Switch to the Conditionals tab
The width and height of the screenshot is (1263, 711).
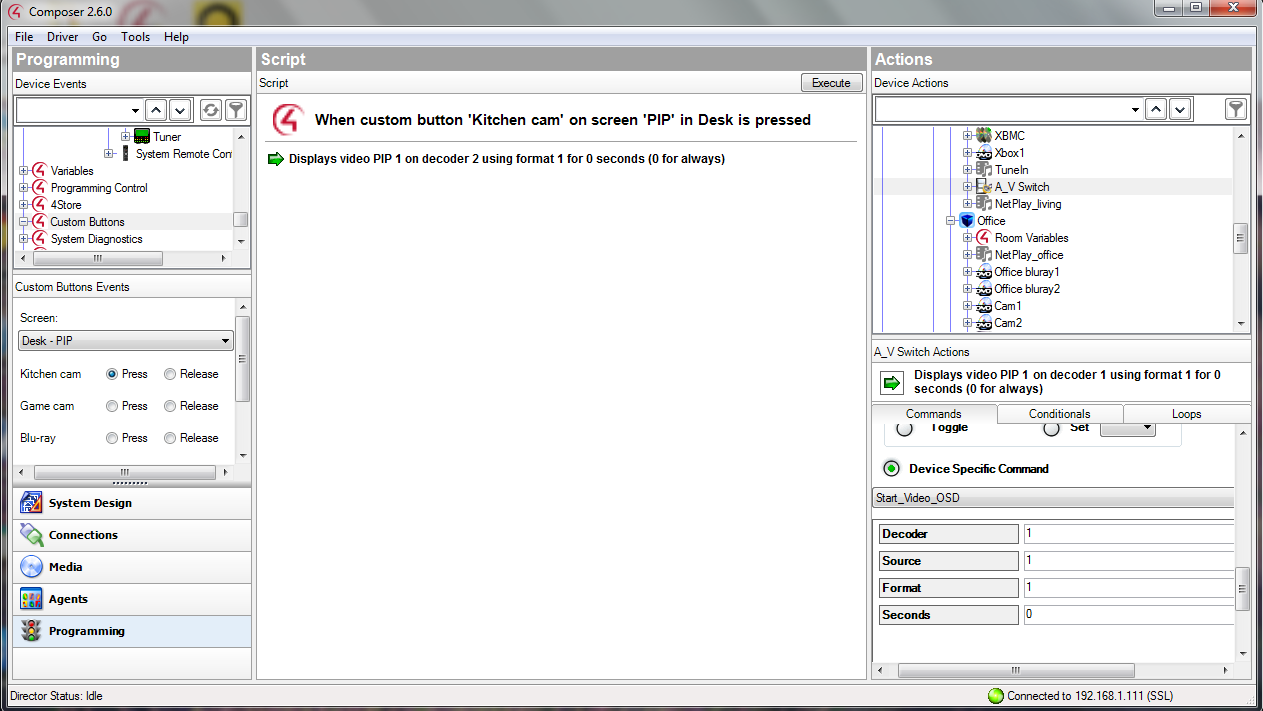[x=1060, y=414]
